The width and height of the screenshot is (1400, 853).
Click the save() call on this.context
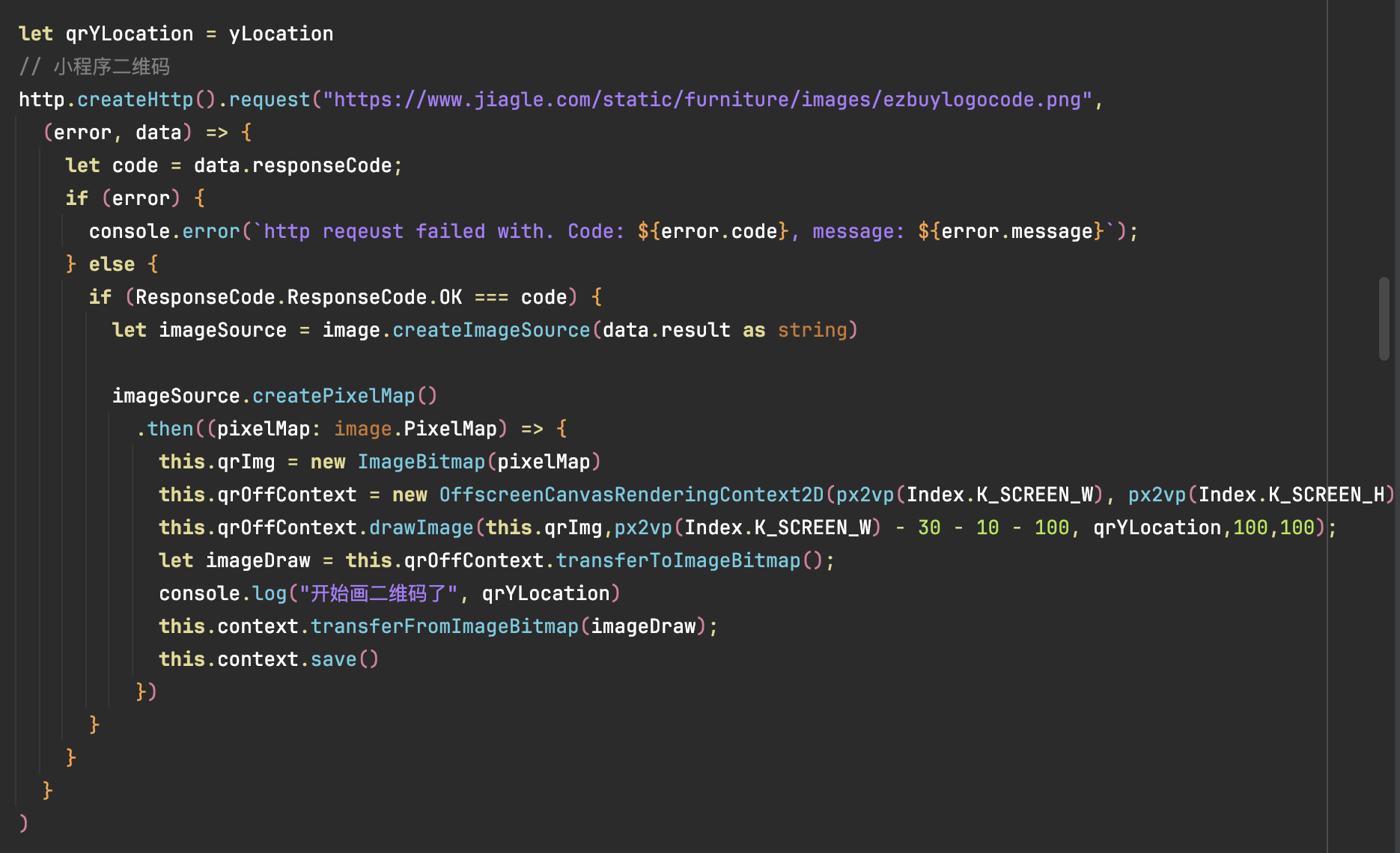[x=333, y=659]
